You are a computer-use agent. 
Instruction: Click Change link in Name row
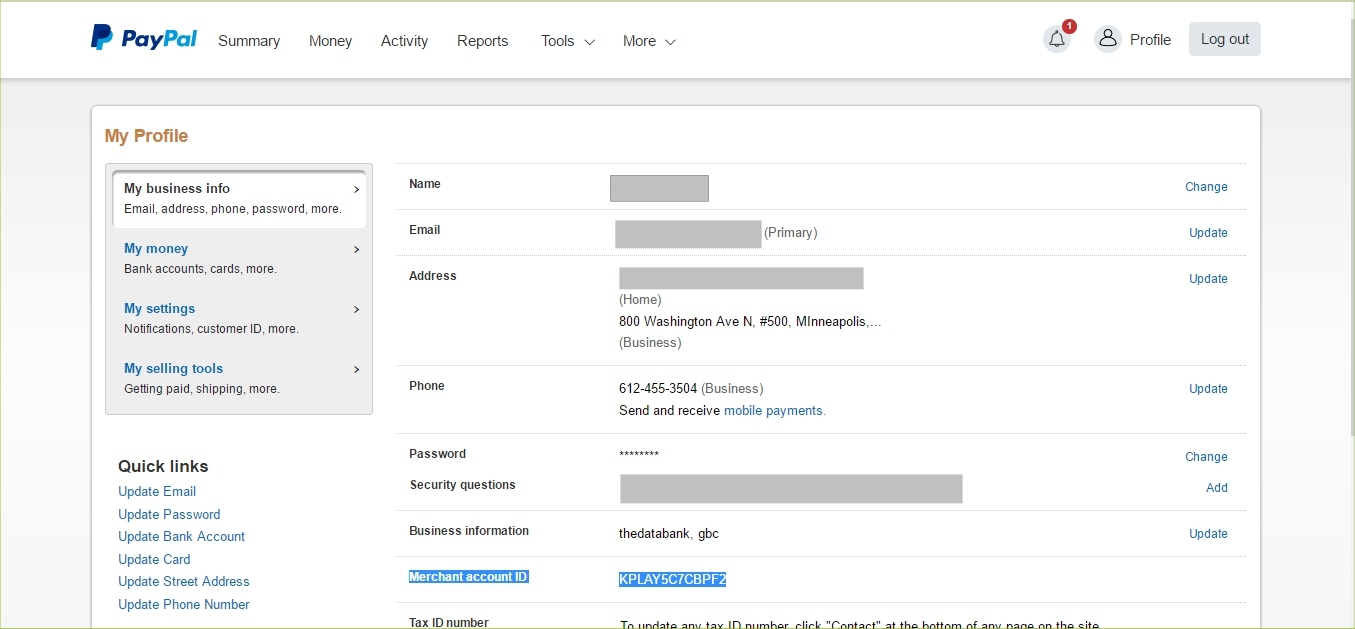click(1206, 187)
